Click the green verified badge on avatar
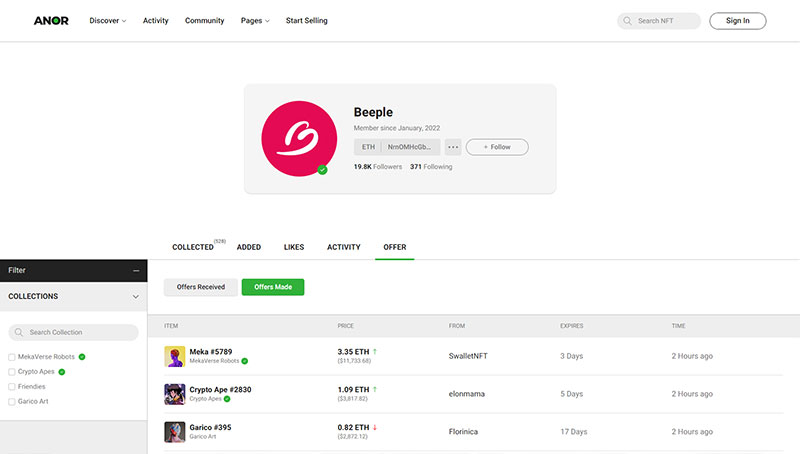Viewport: 800px width, 454px height. 322,170
